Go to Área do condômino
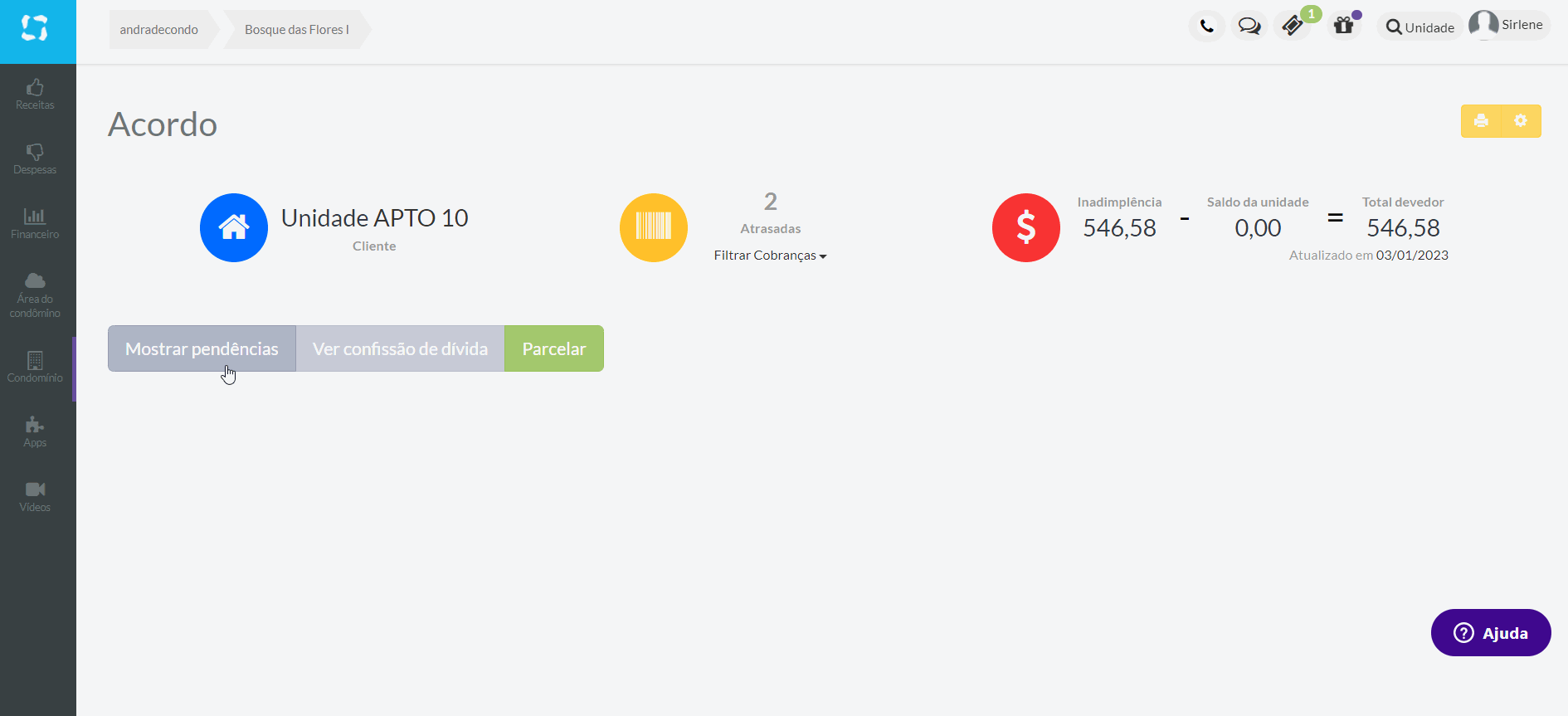Image resolution: width=1568 pixels, height=716 pixels. click(x=35, y=295)
